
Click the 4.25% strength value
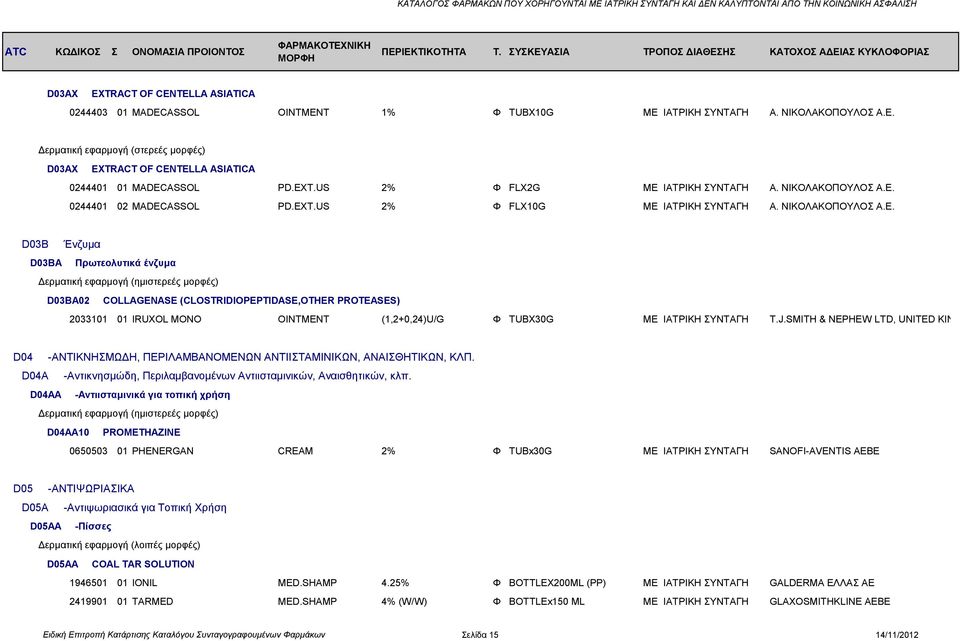(395, 583)
